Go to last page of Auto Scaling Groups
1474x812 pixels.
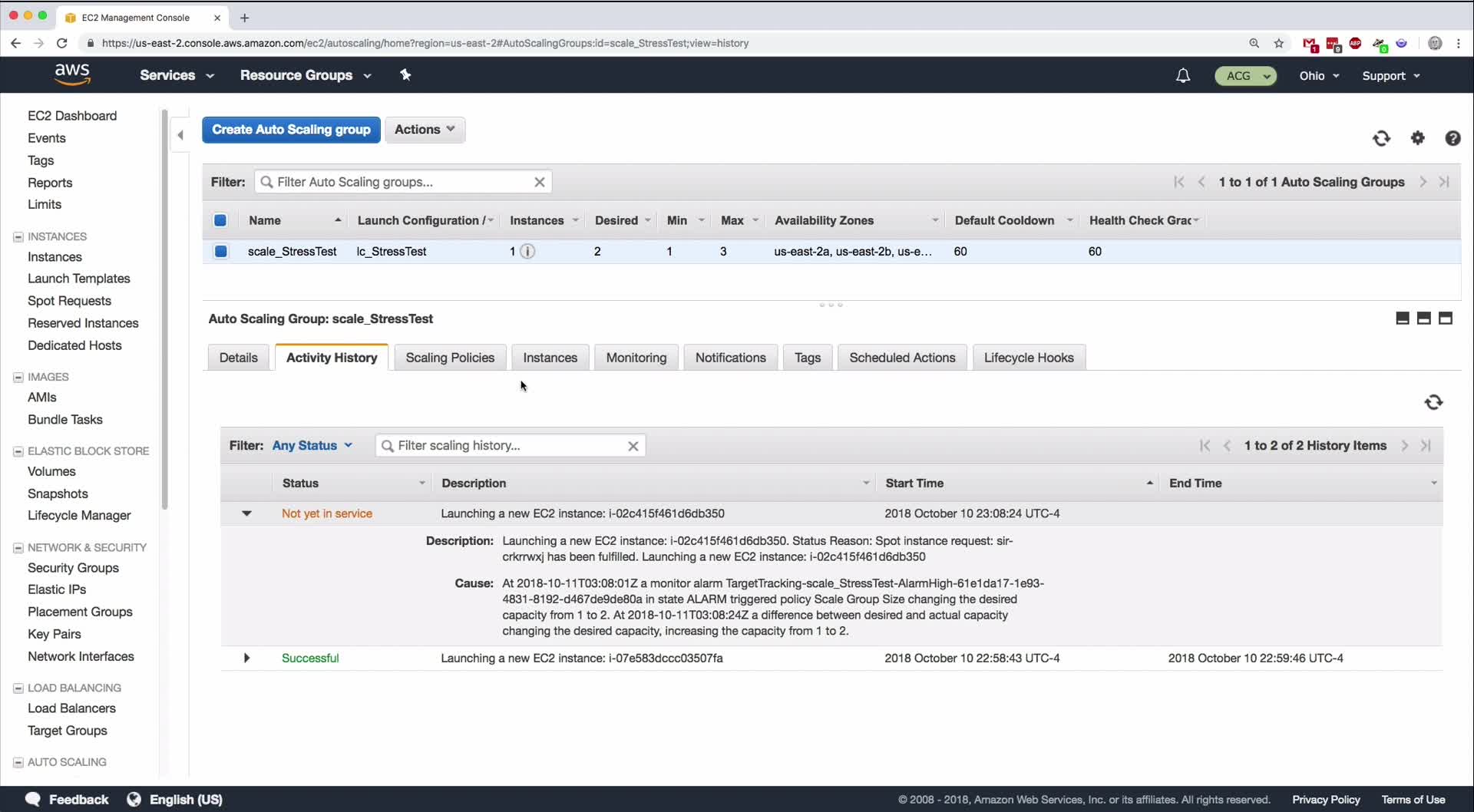pos(1444,182)
